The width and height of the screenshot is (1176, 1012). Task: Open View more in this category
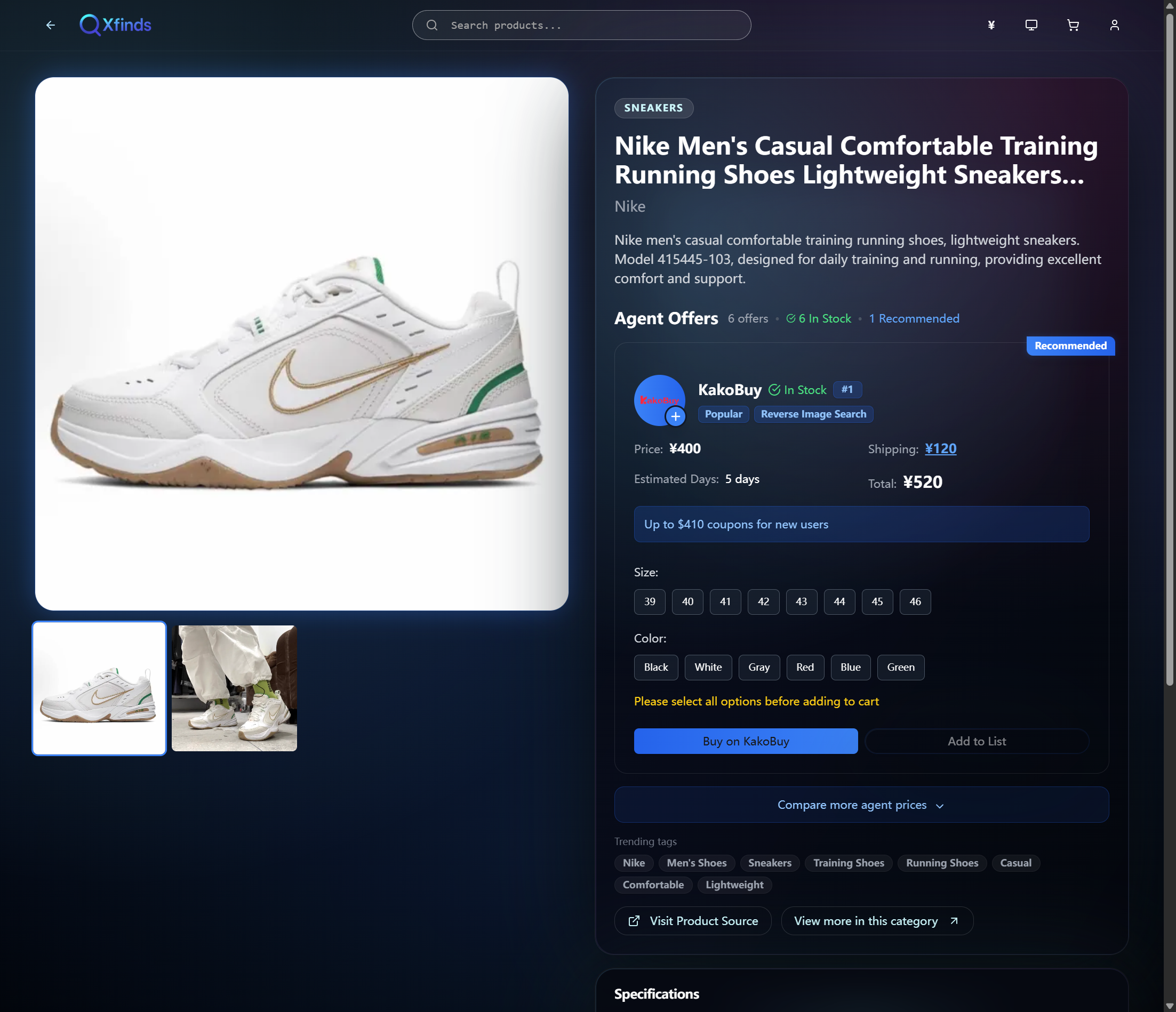point(877,921)
